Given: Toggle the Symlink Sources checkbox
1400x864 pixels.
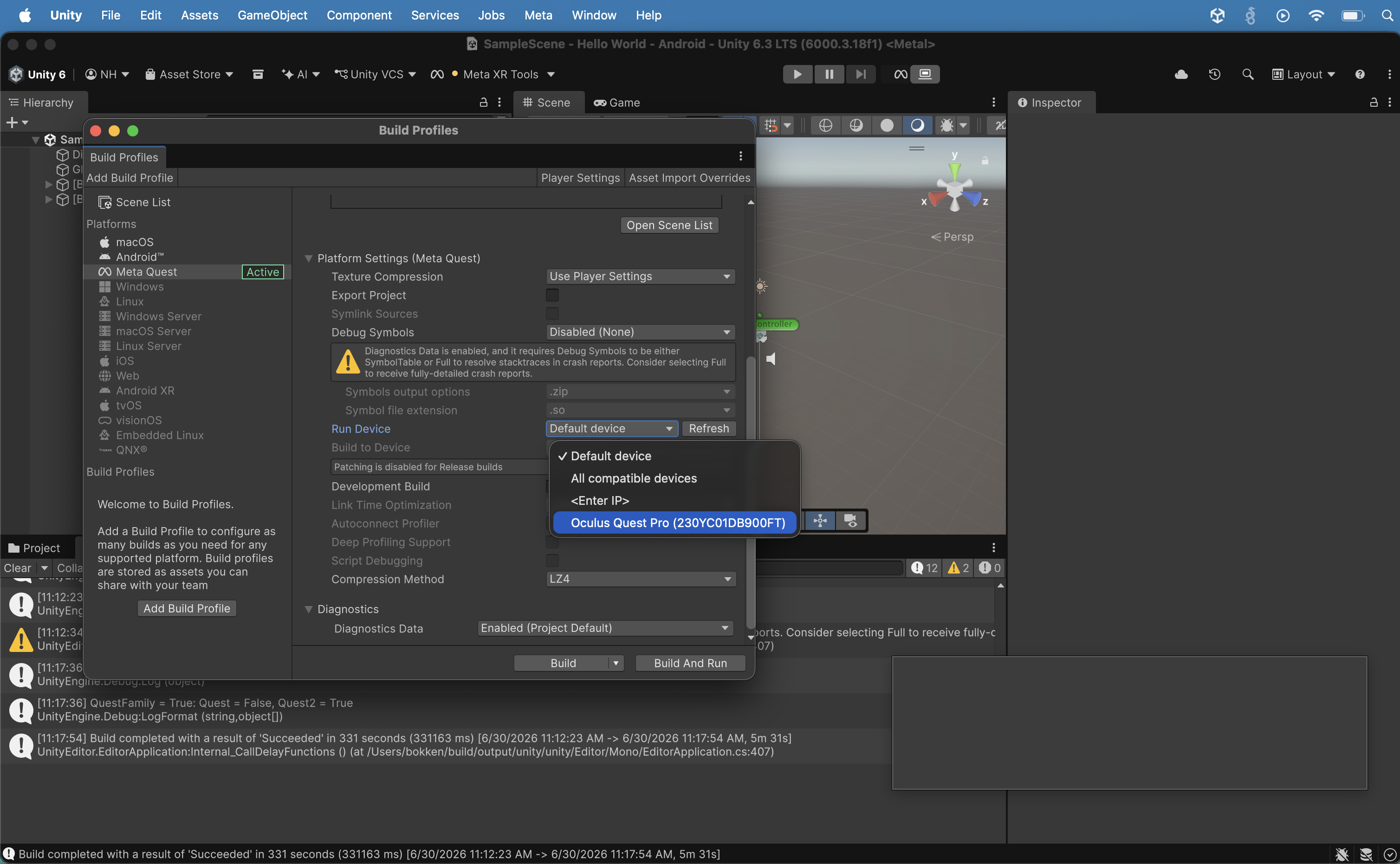Looking at the screenshot, I should (x=552, y=314).
